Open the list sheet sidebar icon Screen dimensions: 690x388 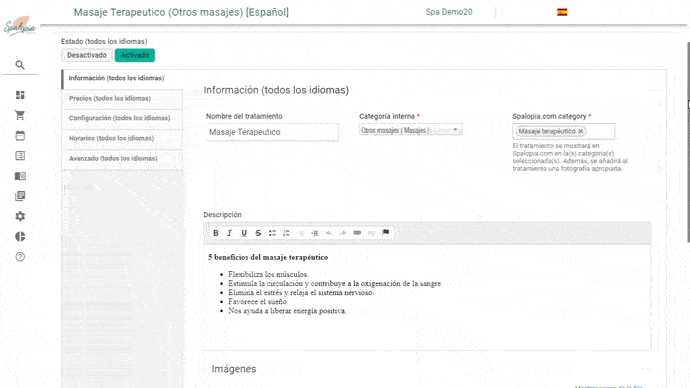[x=20, y=156]
